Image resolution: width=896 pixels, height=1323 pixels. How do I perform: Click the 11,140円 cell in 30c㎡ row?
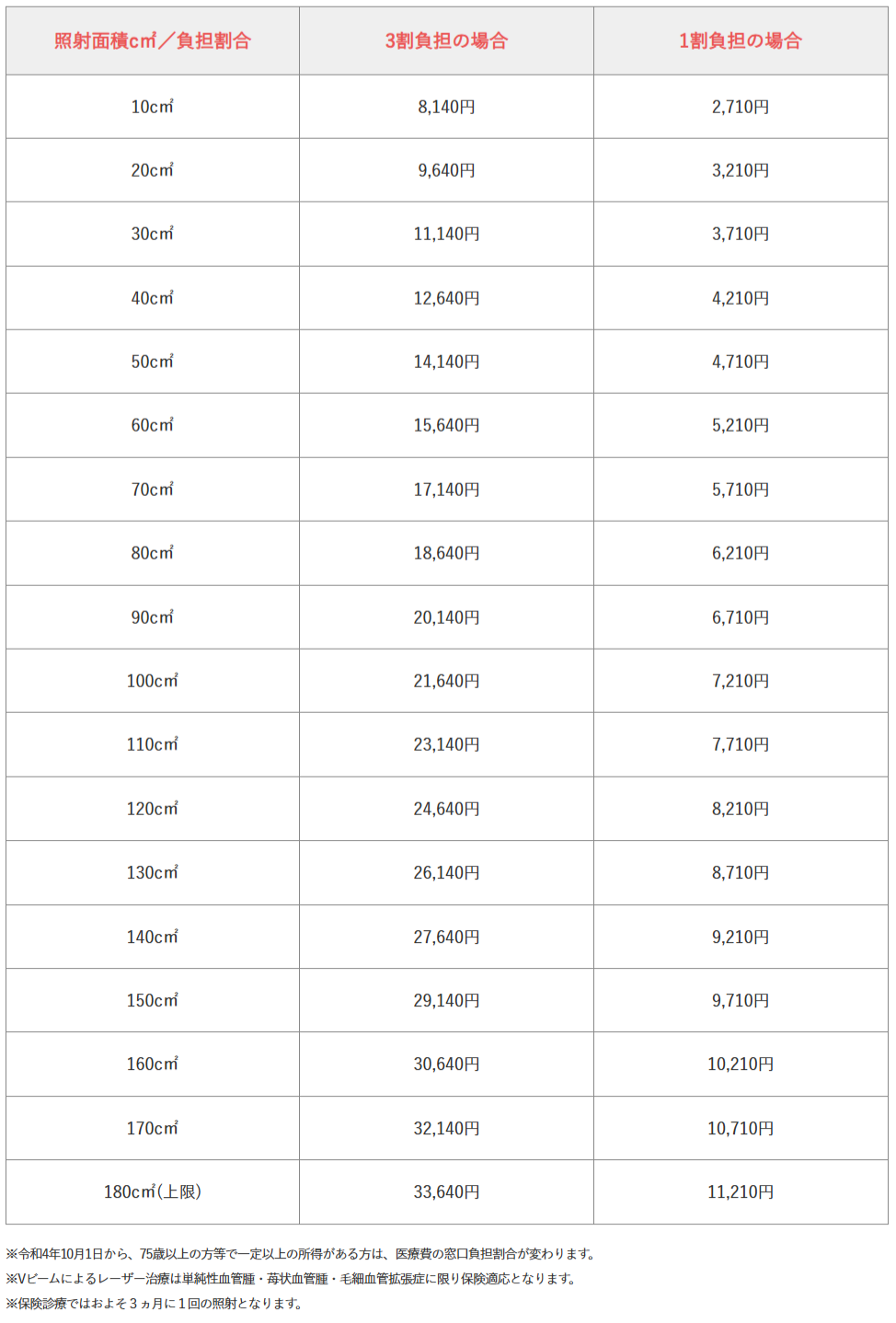click(x=446, y=234)
